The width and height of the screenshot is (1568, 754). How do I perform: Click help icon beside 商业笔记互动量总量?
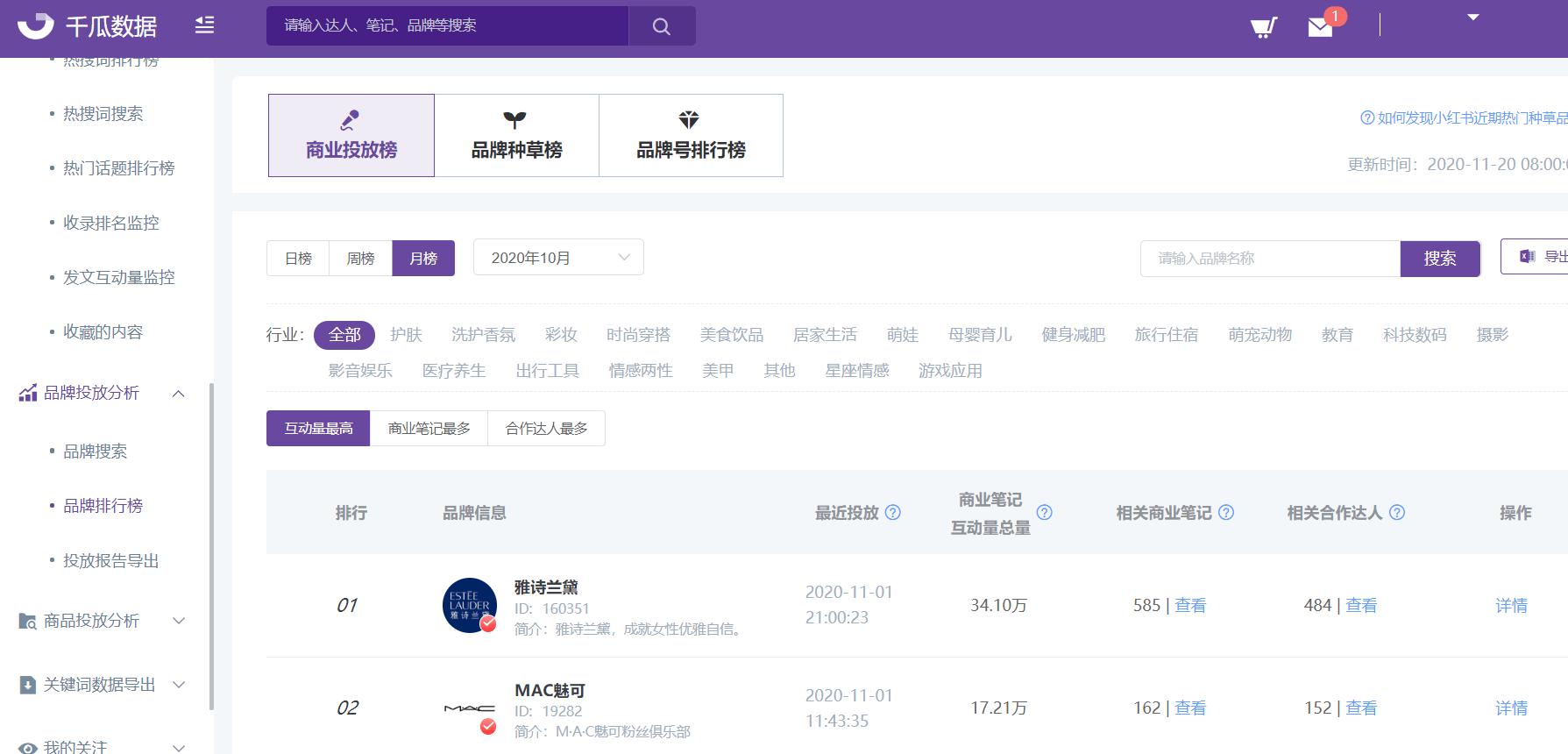click(1045, 513)
